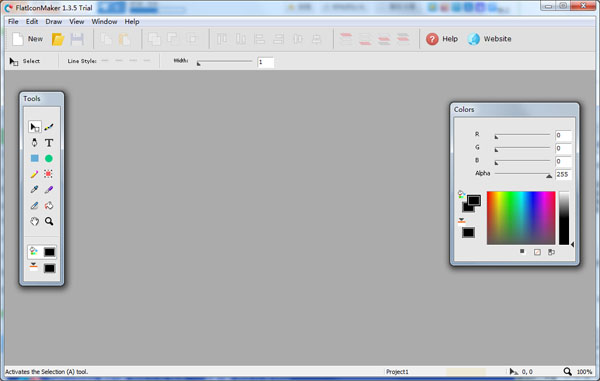Click the Copy toolbar icon
Image resolution: width=600 pixels, height=381 pixels.
click(x=106, y=39)
